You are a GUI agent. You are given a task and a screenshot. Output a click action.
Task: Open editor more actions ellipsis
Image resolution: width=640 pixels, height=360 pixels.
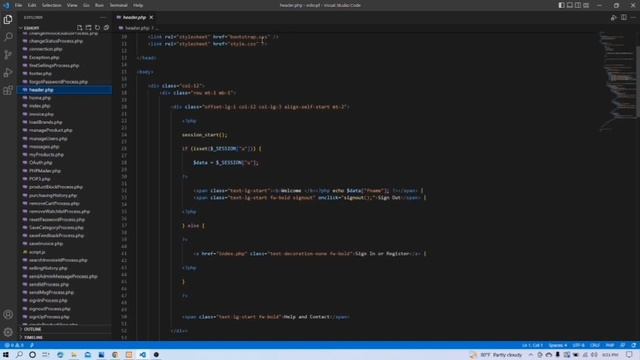click(633, 18)
